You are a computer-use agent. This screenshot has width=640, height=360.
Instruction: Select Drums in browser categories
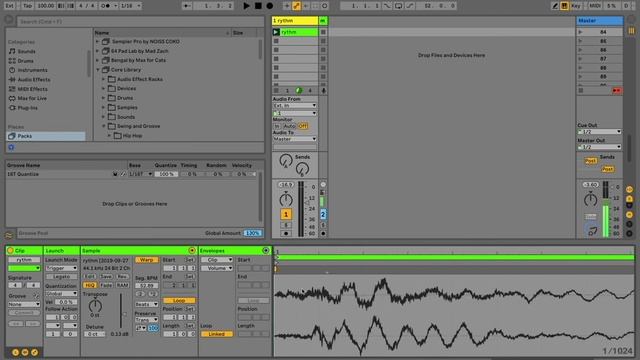[x=25, y=61]
